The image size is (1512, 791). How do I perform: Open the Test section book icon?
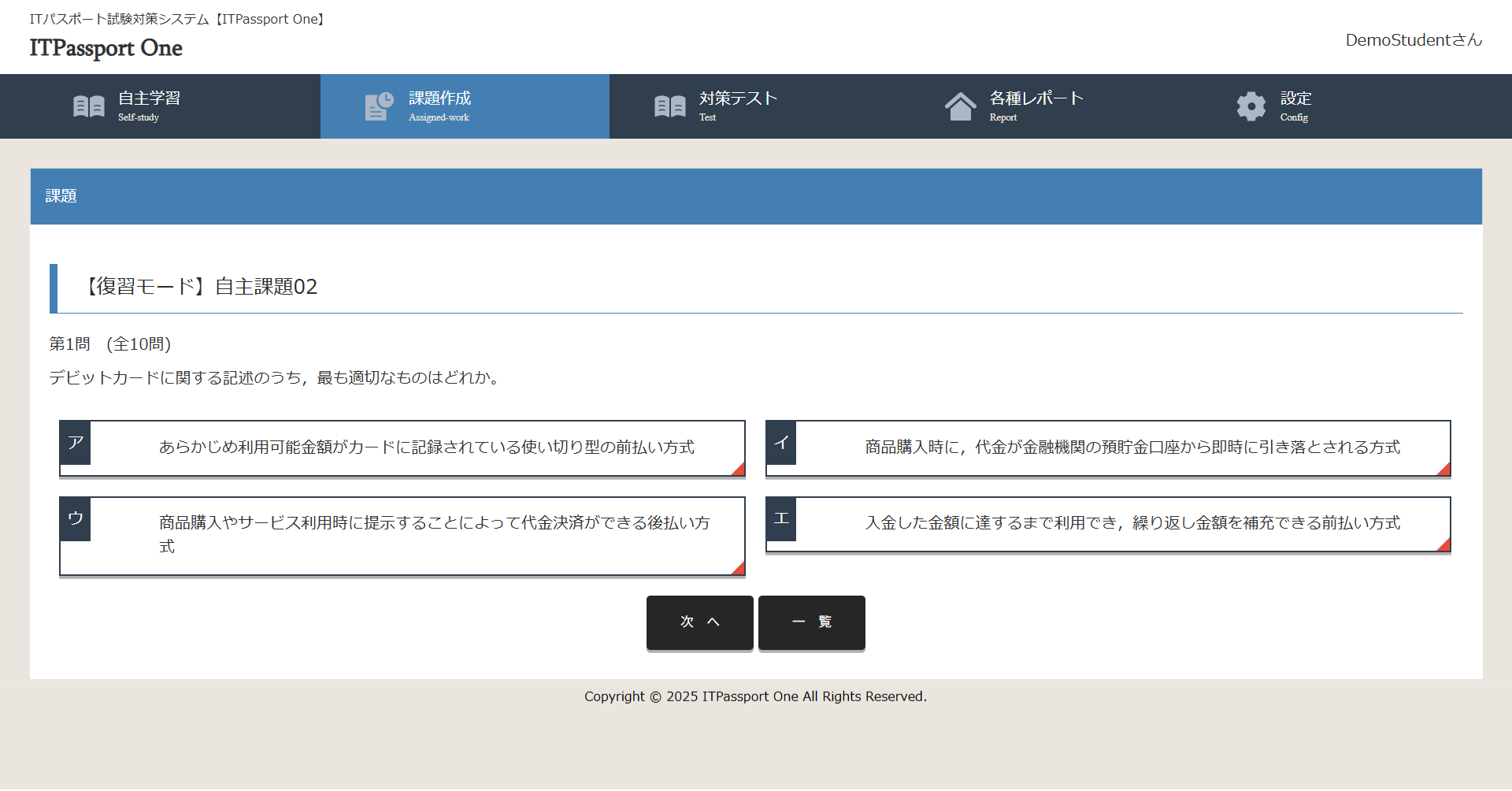click(669, 106)
